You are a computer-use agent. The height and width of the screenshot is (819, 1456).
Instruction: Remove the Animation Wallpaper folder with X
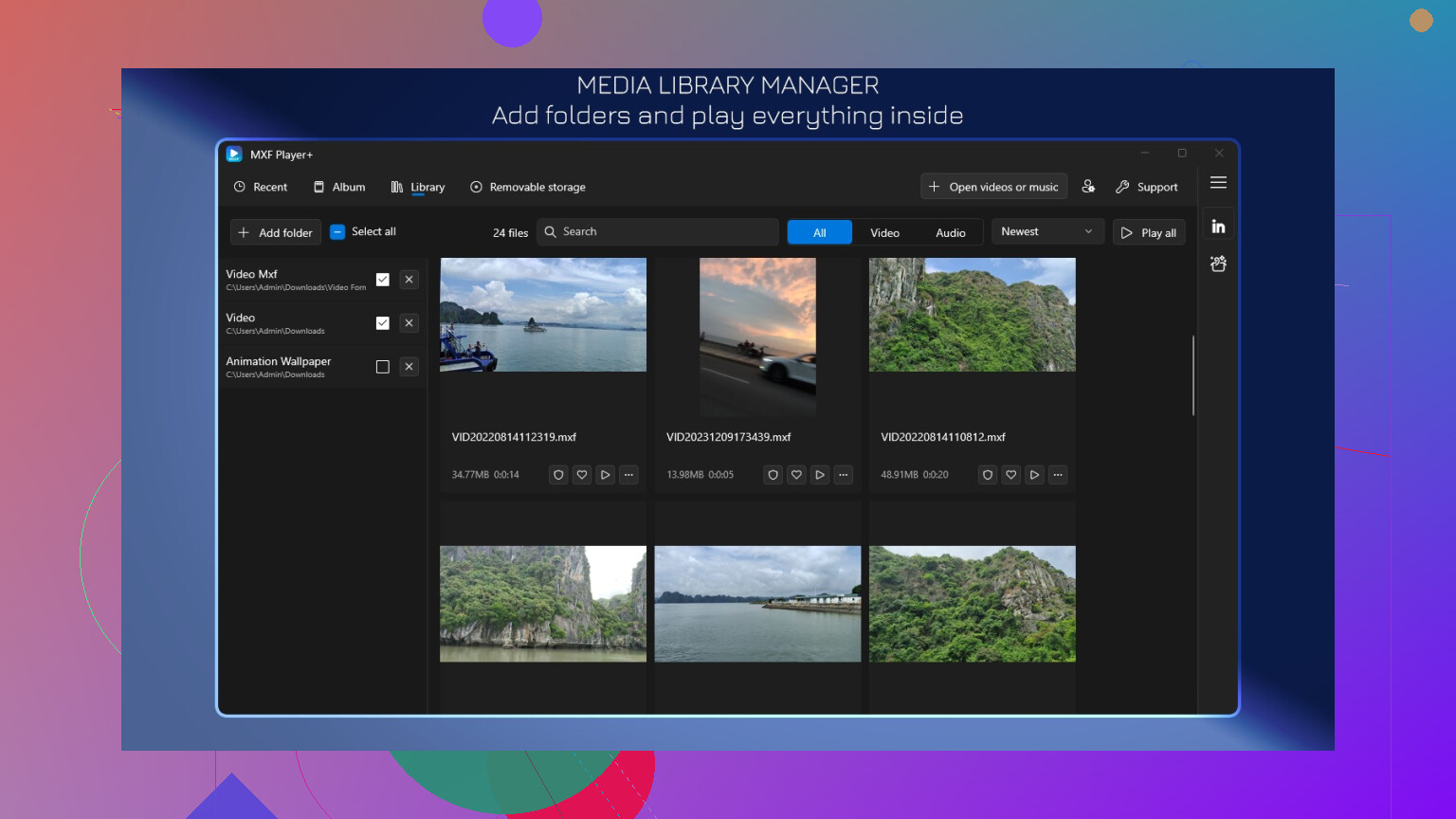(x=409, y=367)
